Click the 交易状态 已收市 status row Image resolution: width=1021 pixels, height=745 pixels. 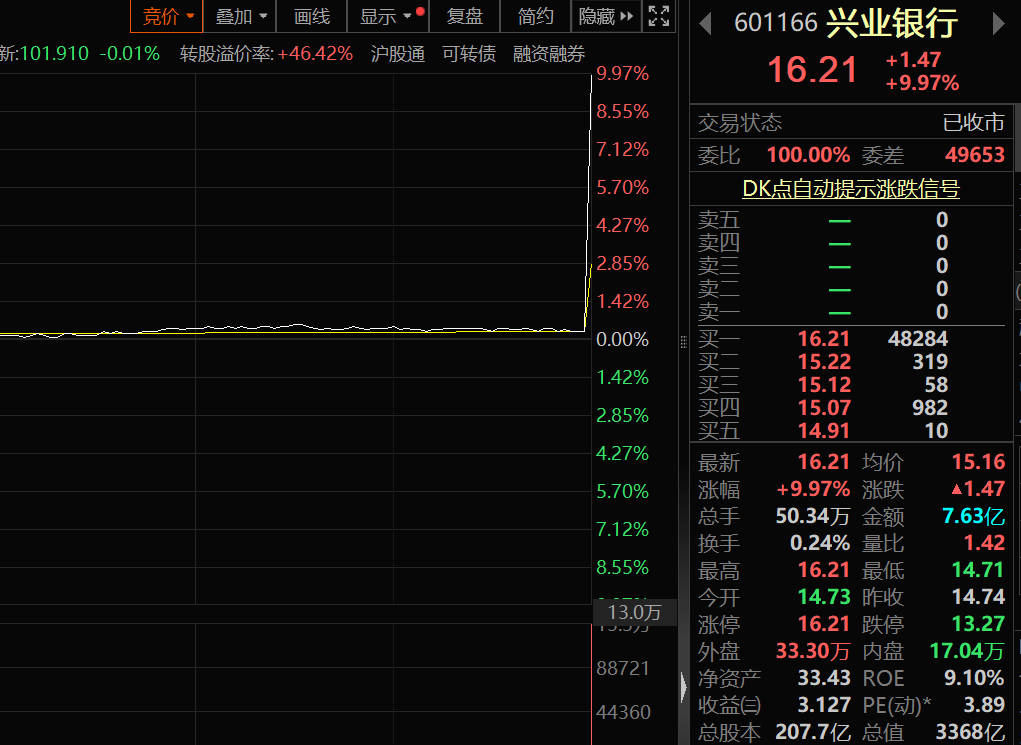(x=851, y=122)
